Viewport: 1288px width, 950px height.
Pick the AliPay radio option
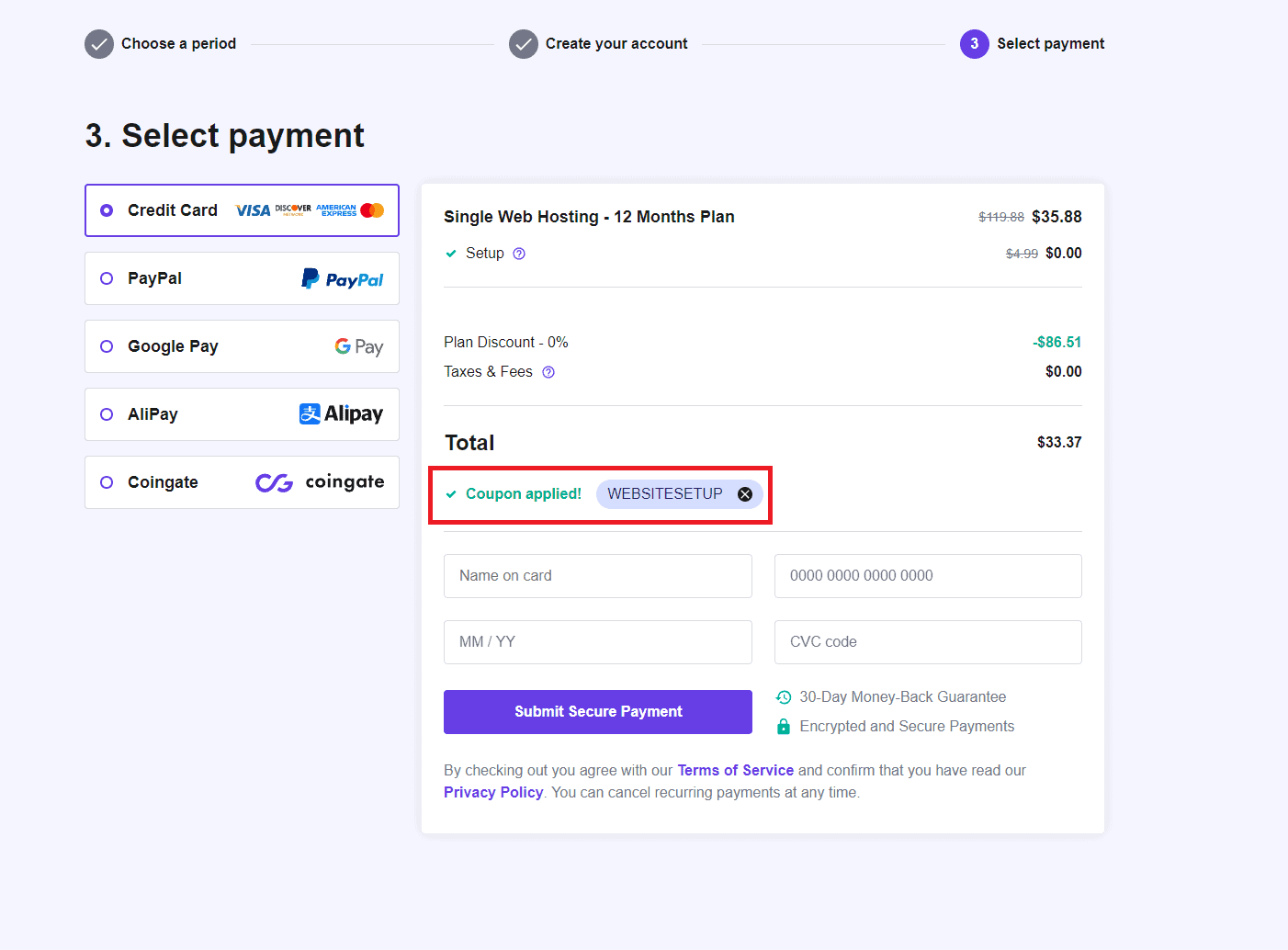107,414
